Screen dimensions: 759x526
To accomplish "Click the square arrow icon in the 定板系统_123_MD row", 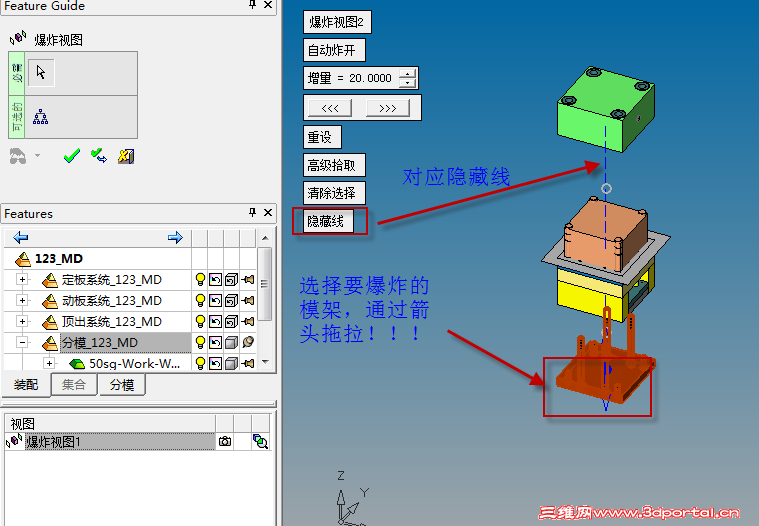I will 215,280.
